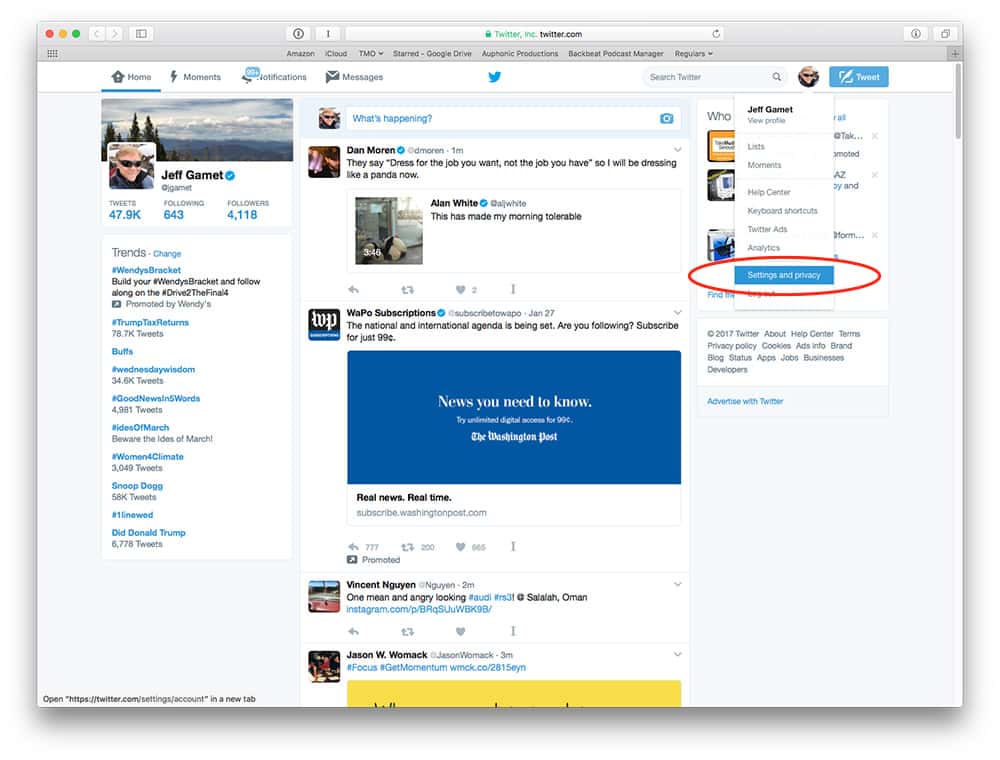Open the #WendysBracket trend
Image resolution: width=1000 pixels, height=760 pixels.
pos(146,270)
